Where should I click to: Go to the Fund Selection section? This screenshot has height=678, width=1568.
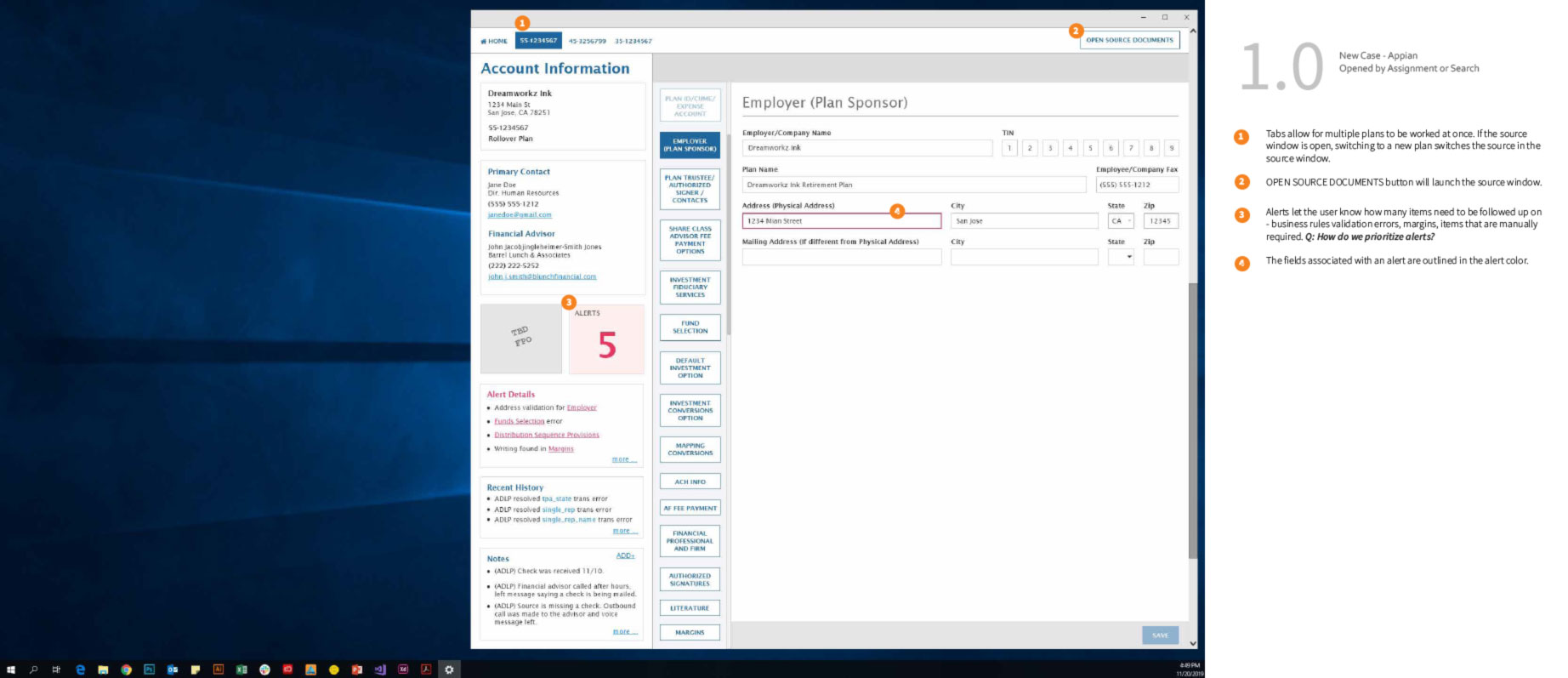pyautogui.click(x=690, y=328)
